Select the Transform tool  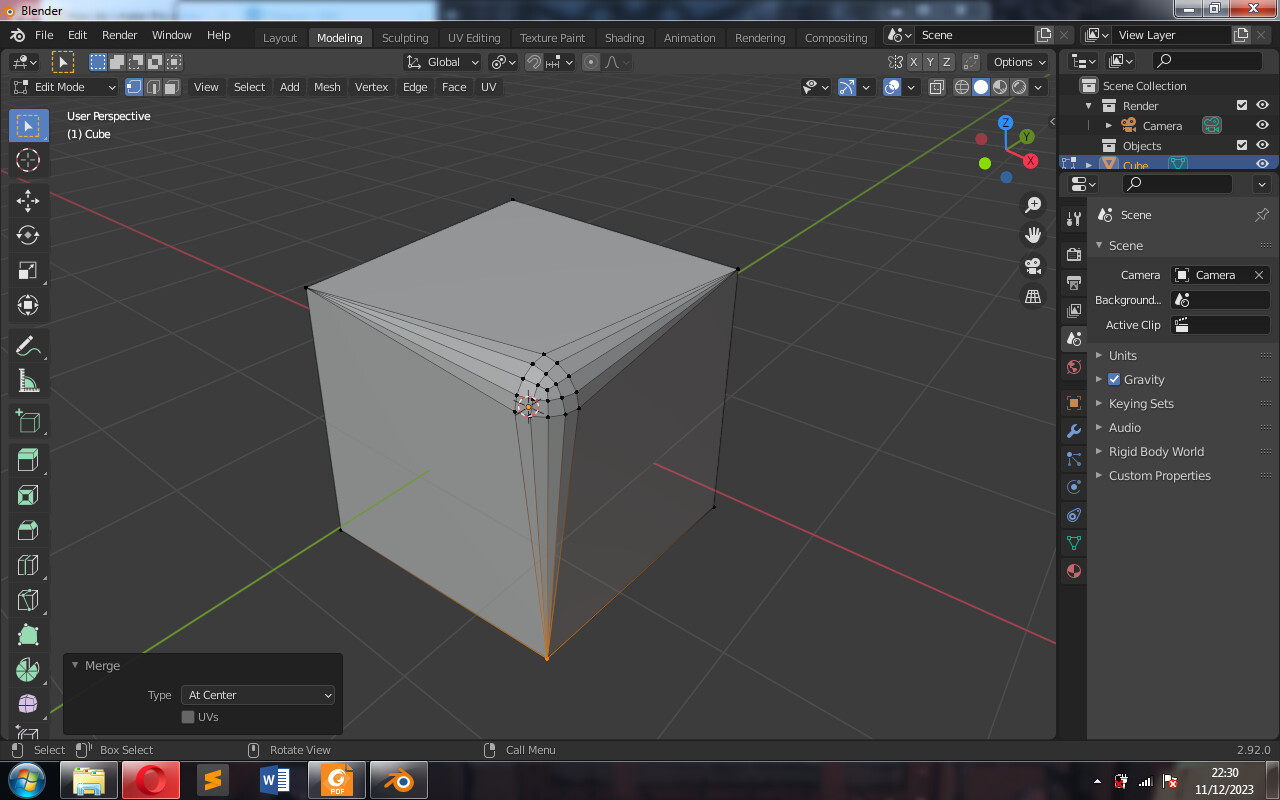[x=28, y=305]
